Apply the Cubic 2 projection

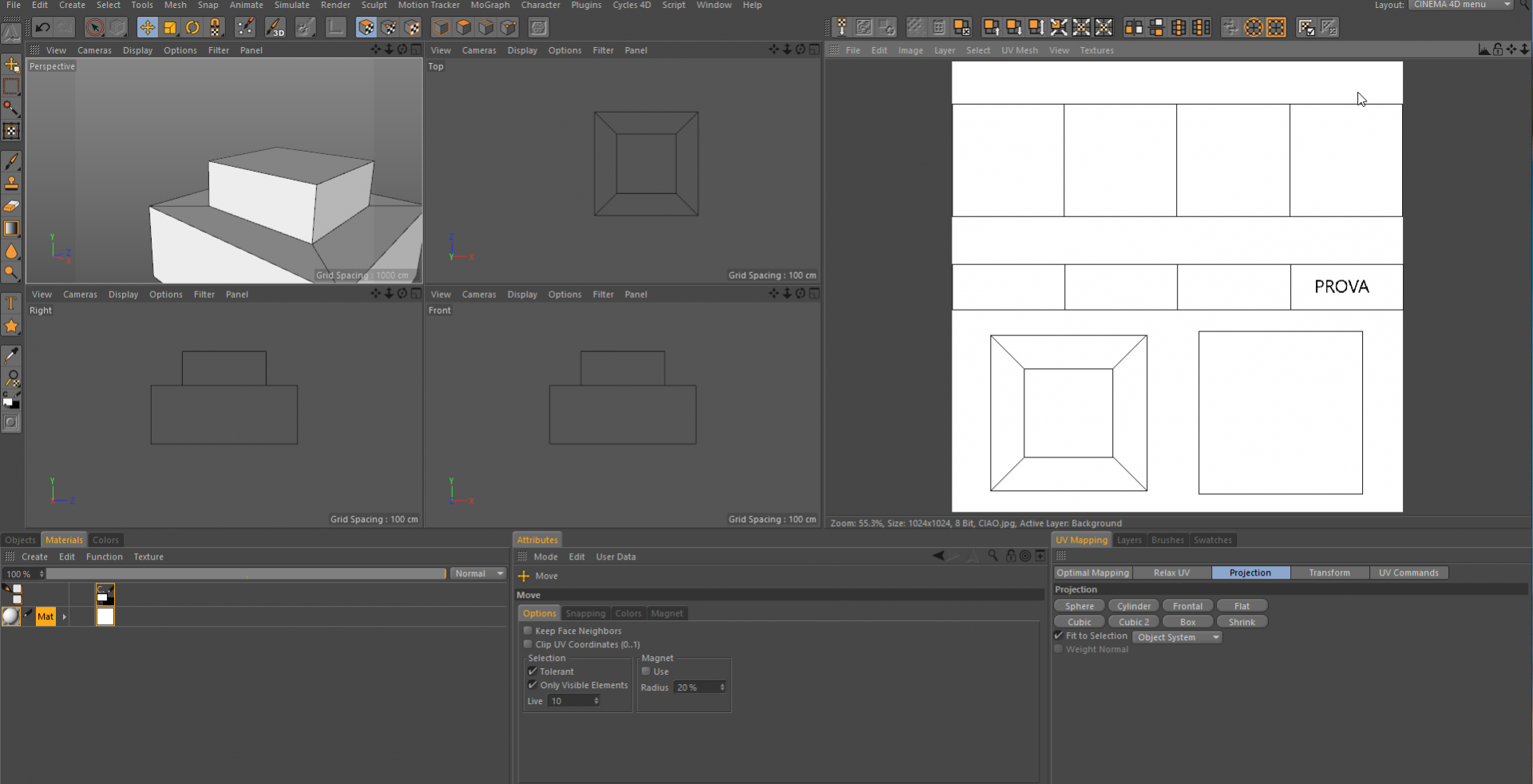pos(1134,622)
